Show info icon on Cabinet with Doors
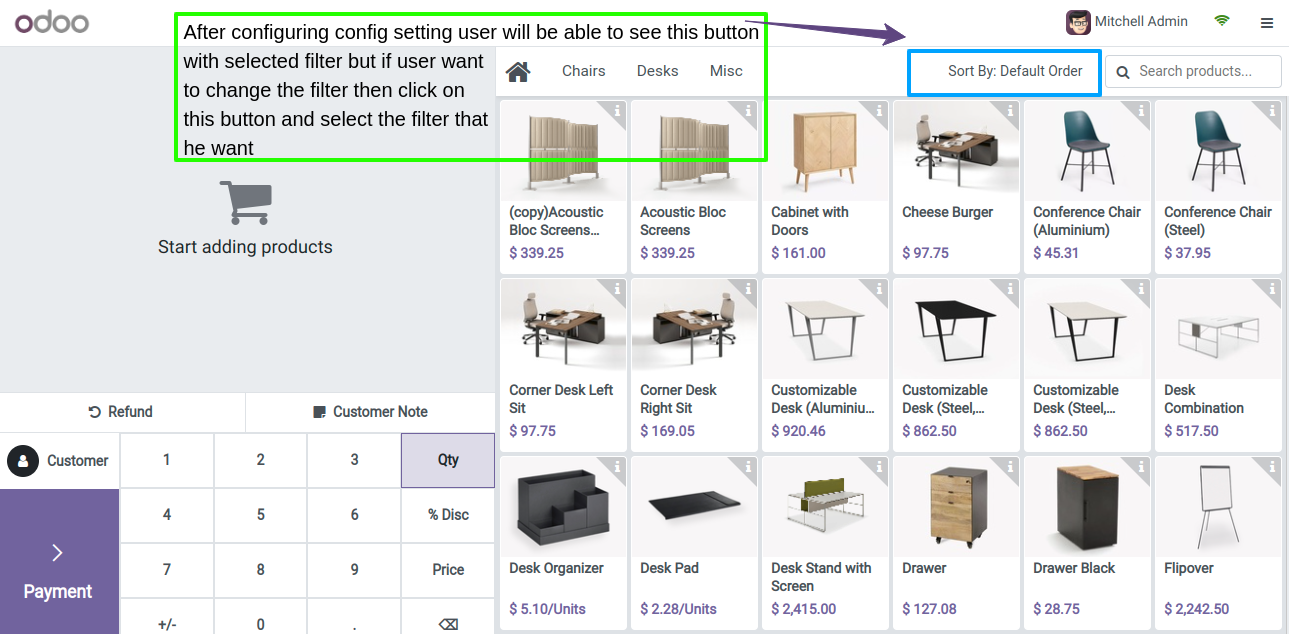1289x634 pixels. pyautogui.click(x=879, y=111)
